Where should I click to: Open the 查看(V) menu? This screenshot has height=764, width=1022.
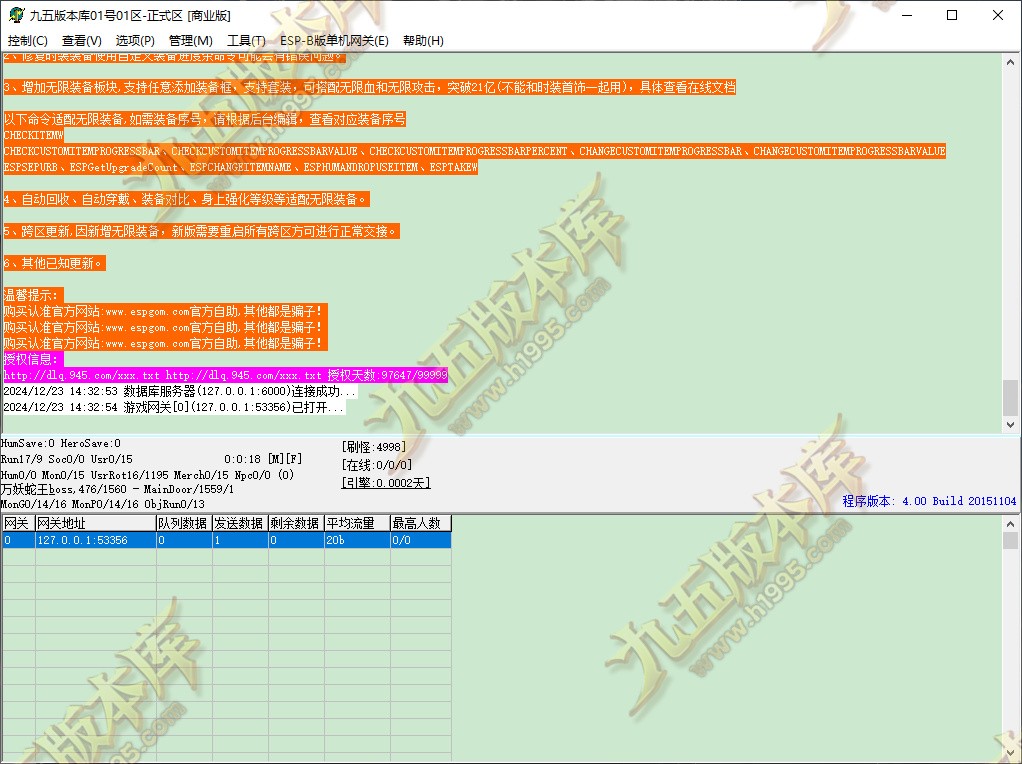pos(81,40)
